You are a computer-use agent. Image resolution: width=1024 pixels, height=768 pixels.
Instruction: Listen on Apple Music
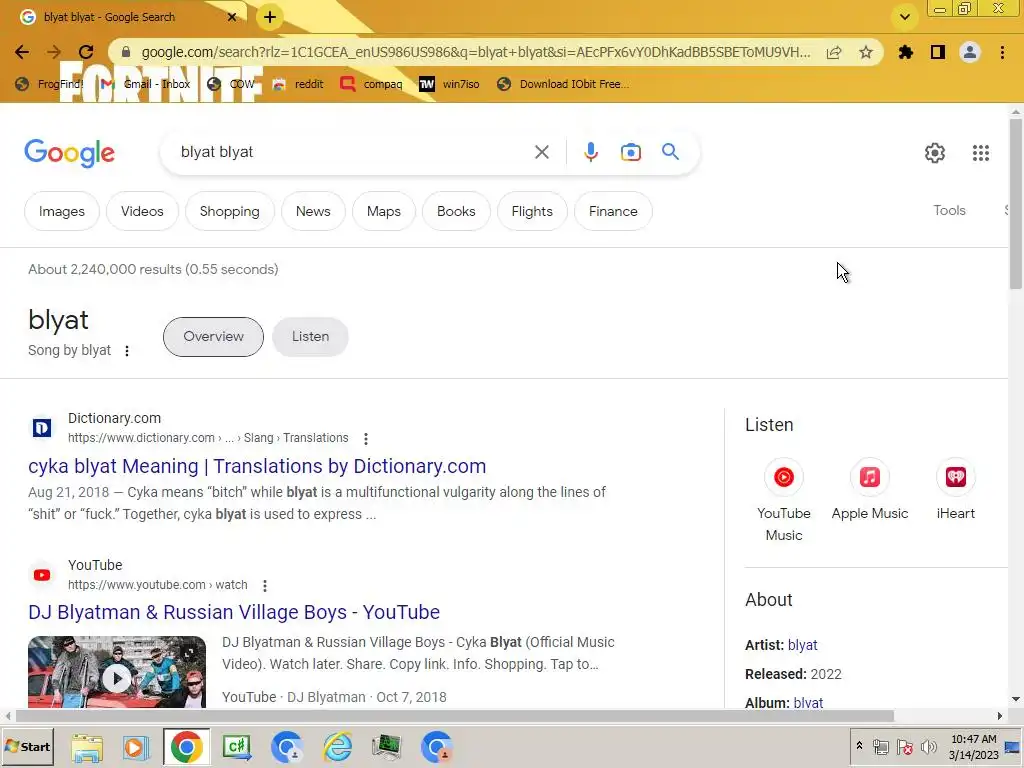click(x=869, y=490)
